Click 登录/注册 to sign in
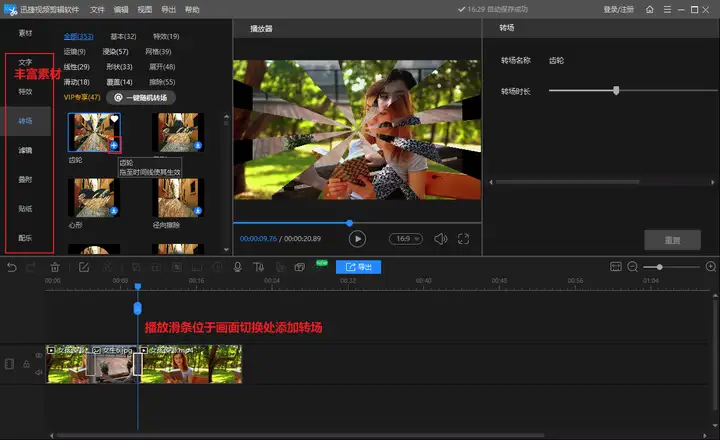The width and height of the screenshot is (720, 440). (618, 9)
